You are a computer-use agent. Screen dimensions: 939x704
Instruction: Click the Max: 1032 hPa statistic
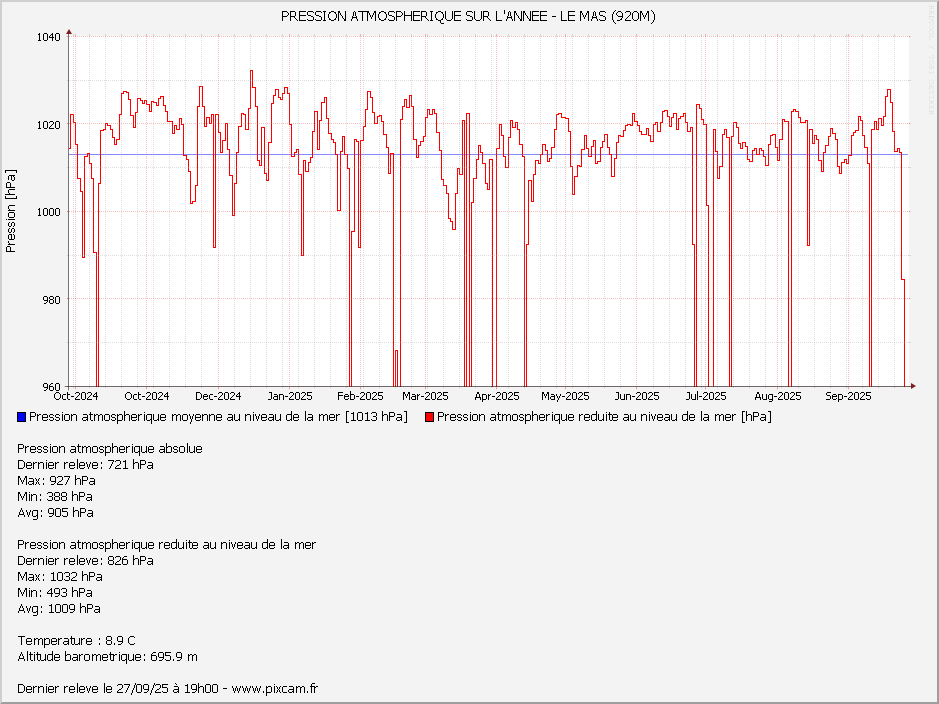[x=60, y=577]
